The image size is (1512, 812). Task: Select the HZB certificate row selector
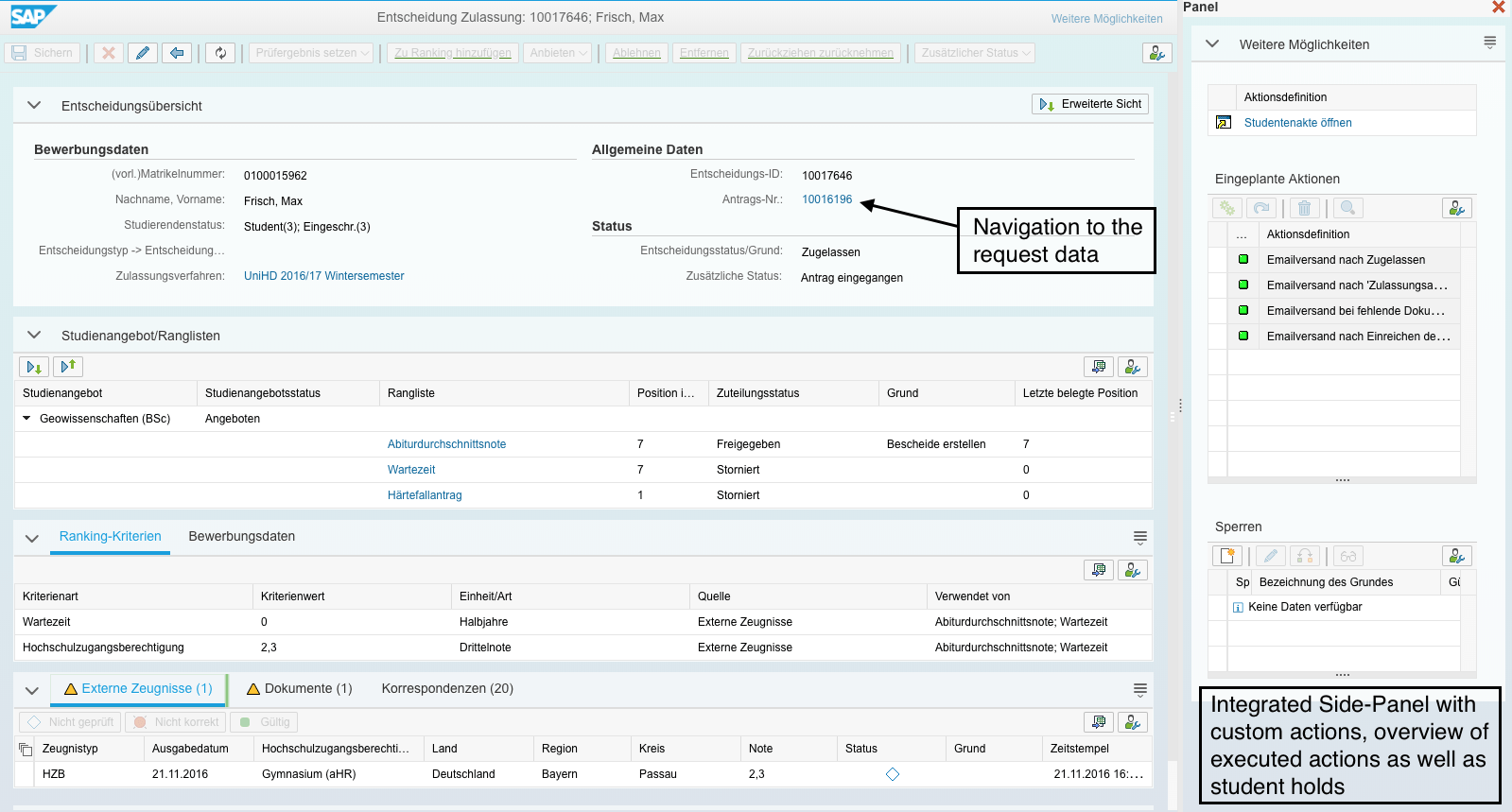pos(26,774)
